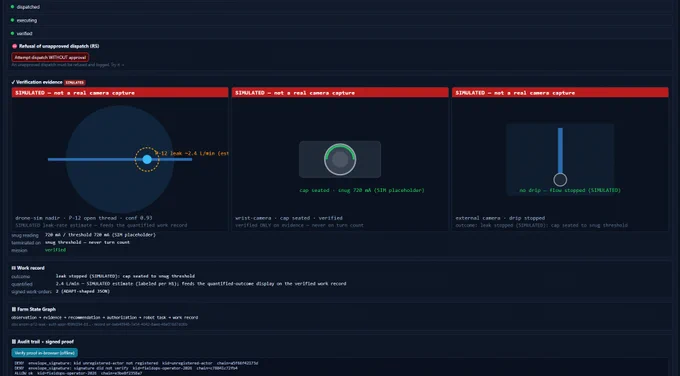The image size is (680, 376).
Task: Click the green dot beside executing
Action: point(12,20)
